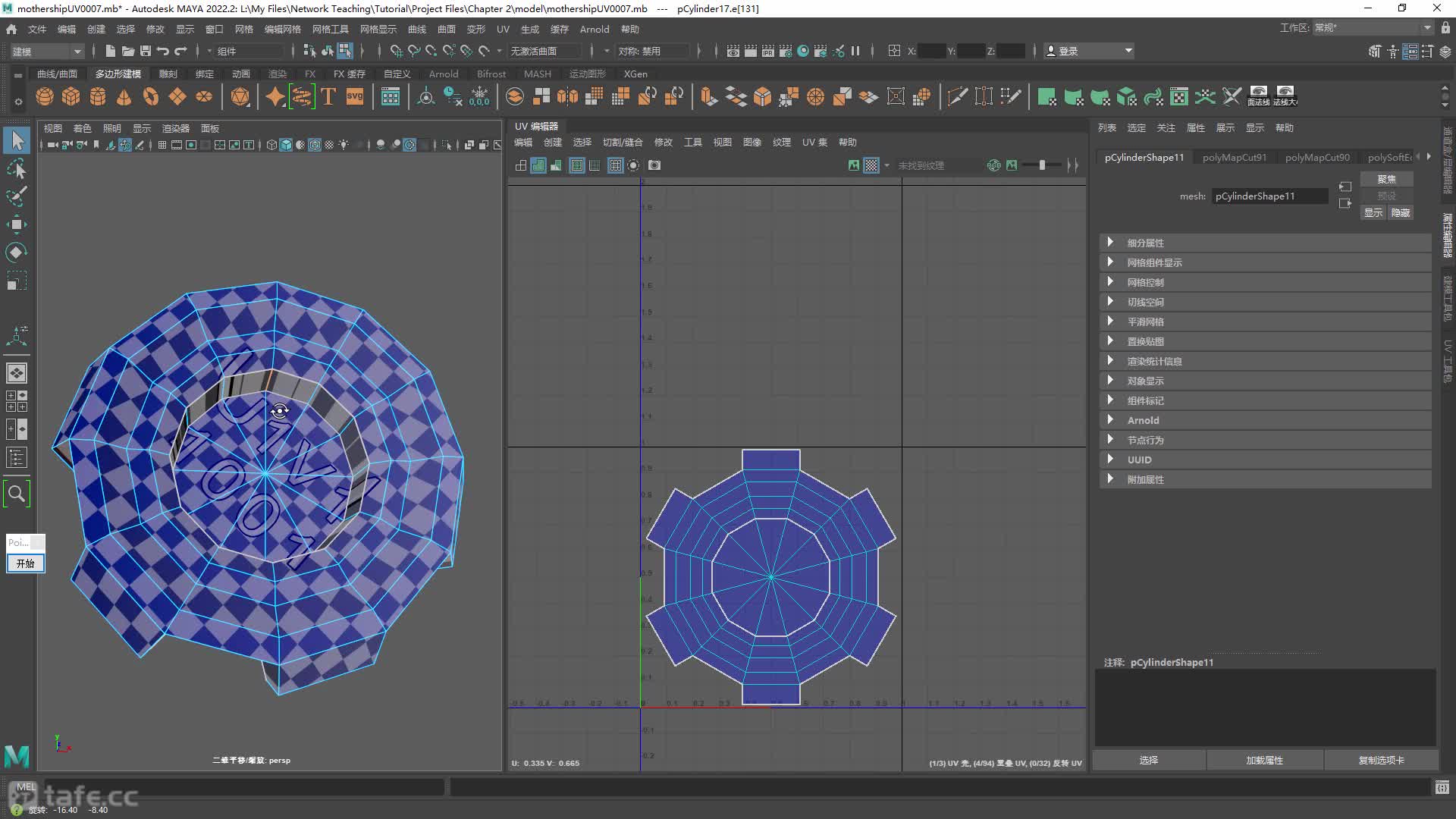Switch to the 多边形建模 shelf tab
Image resolution: width=1456 pixels, height=819 pixels.
click(118, 74)
